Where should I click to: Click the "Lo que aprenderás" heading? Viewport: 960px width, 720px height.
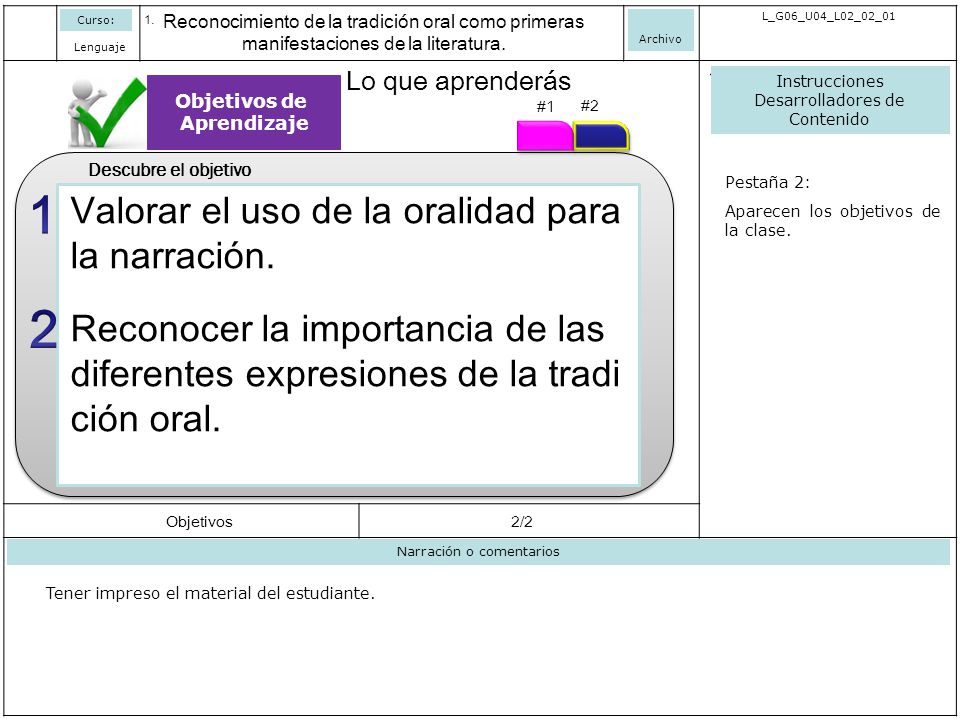click(x=458, y=81)
